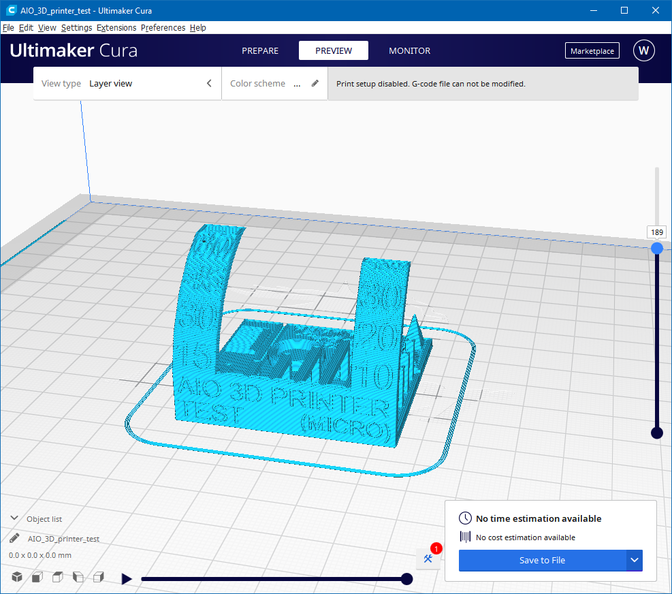Click the layer number 189 field
The height and width of the screenshot is (594, 672).
[x=657, y=232]
